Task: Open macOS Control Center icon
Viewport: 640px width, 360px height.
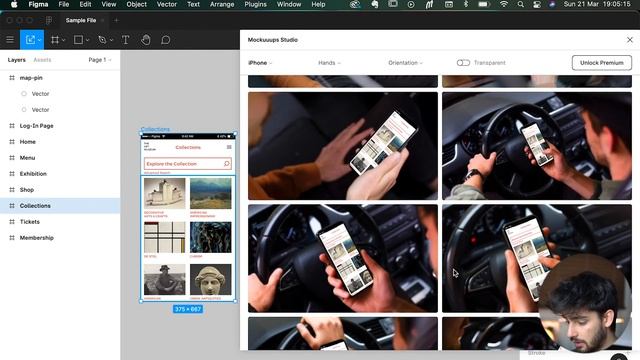Action: pyautogui.click(x=536, y=4)
